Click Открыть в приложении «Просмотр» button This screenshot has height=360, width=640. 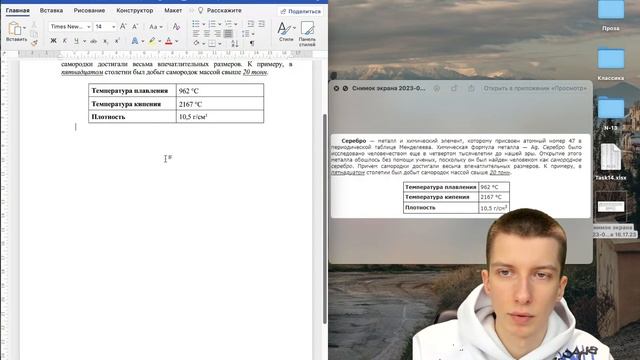pos(535,88)
